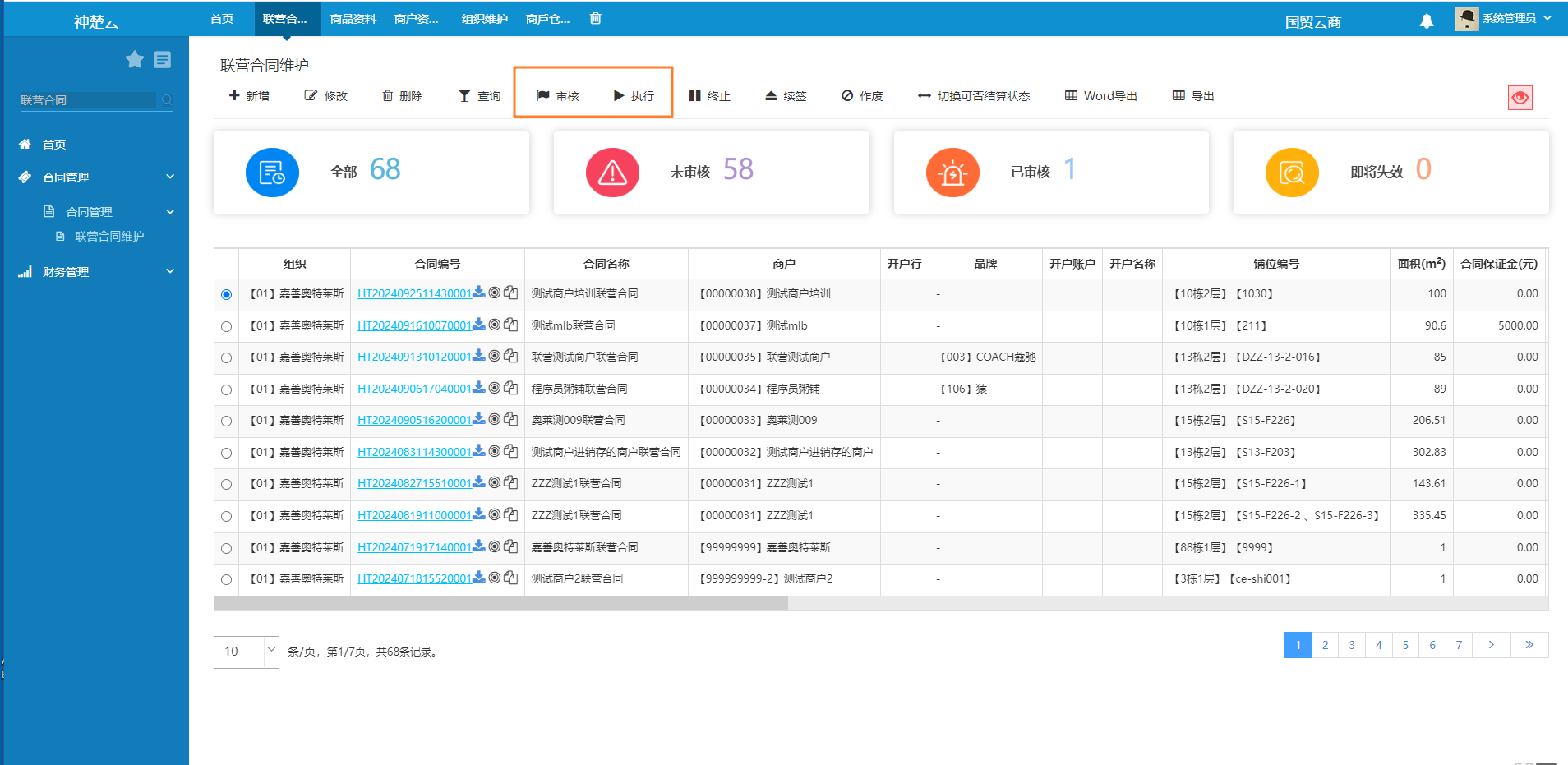1568x765 pixels.
Task: Copy icon for contract HT2024091610070001
Action: [x=510, y=325]
